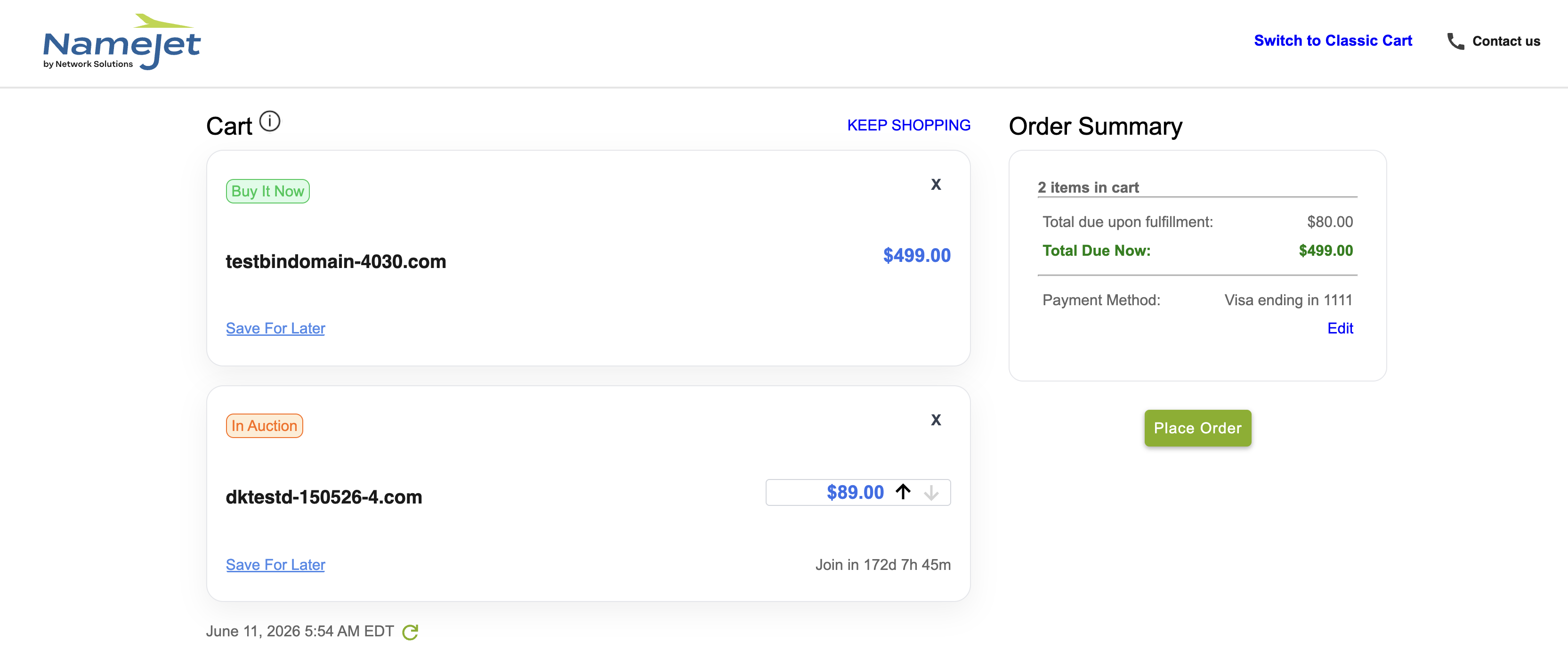Open the Contact us link
This screenshot has width=1568, height=650.
pyautogui.click(x=1506, y=41)
